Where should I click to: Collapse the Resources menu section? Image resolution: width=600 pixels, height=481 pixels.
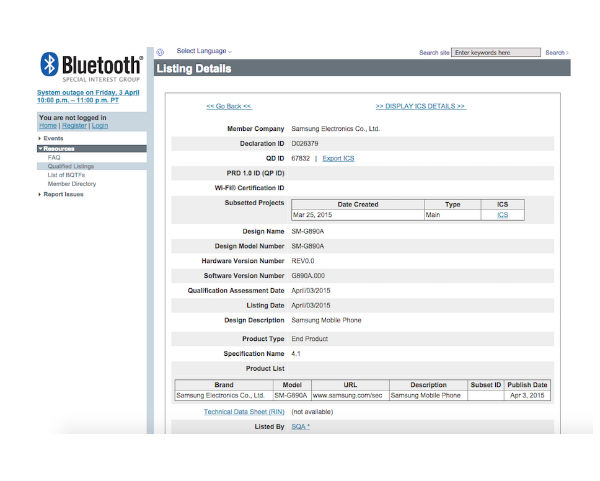(x=91, y=148)
